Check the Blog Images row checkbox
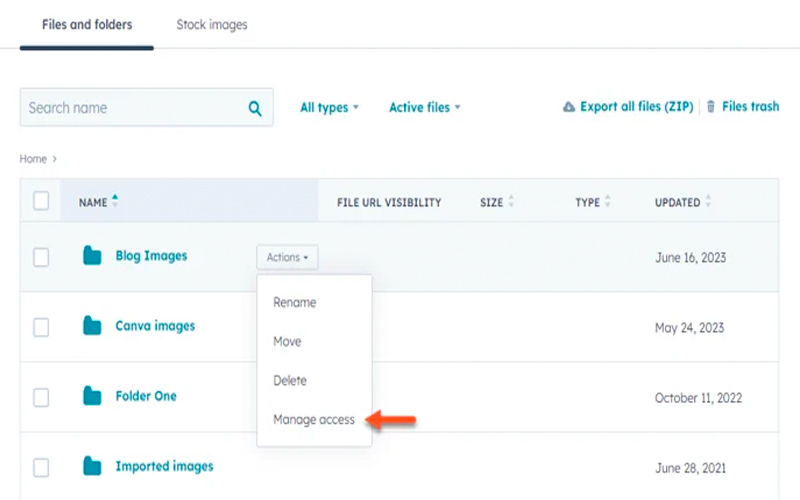This screenshot has width=800, height=500. click(x=41, y=257)
